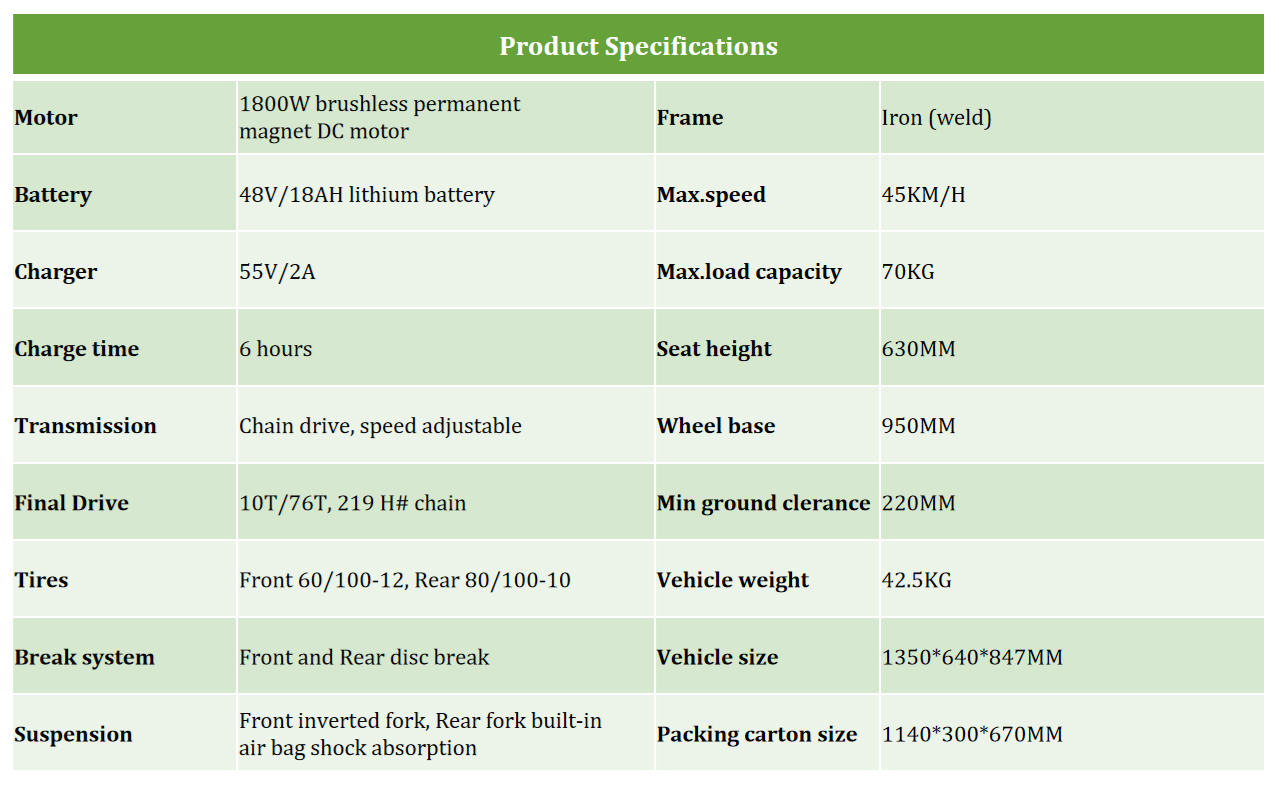Select the Packing carton size value
The height and width of the screenshot is (787, 1279).
pos(972,735)
